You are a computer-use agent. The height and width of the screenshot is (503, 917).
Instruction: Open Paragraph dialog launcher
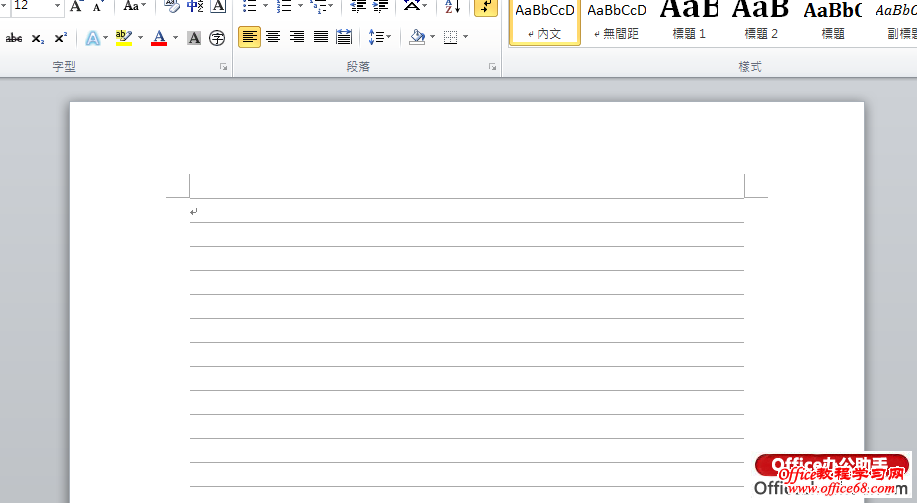click(492, 67)
